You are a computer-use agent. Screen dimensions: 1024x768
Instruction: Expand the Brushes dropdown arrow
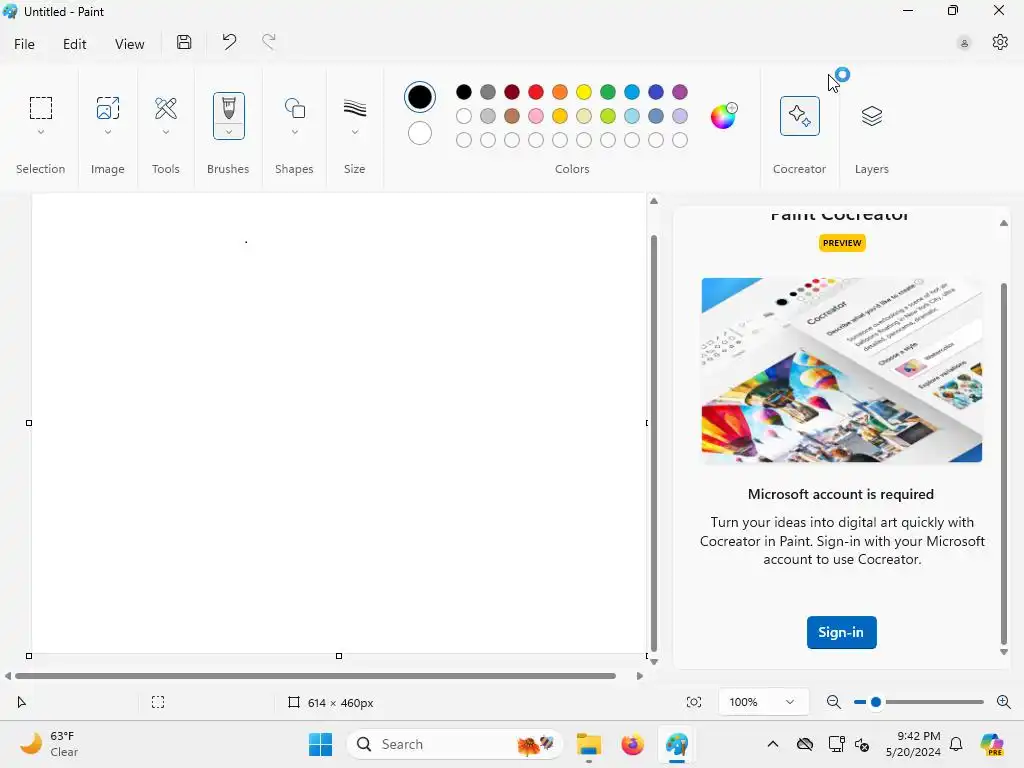click(x=229, y=133)
